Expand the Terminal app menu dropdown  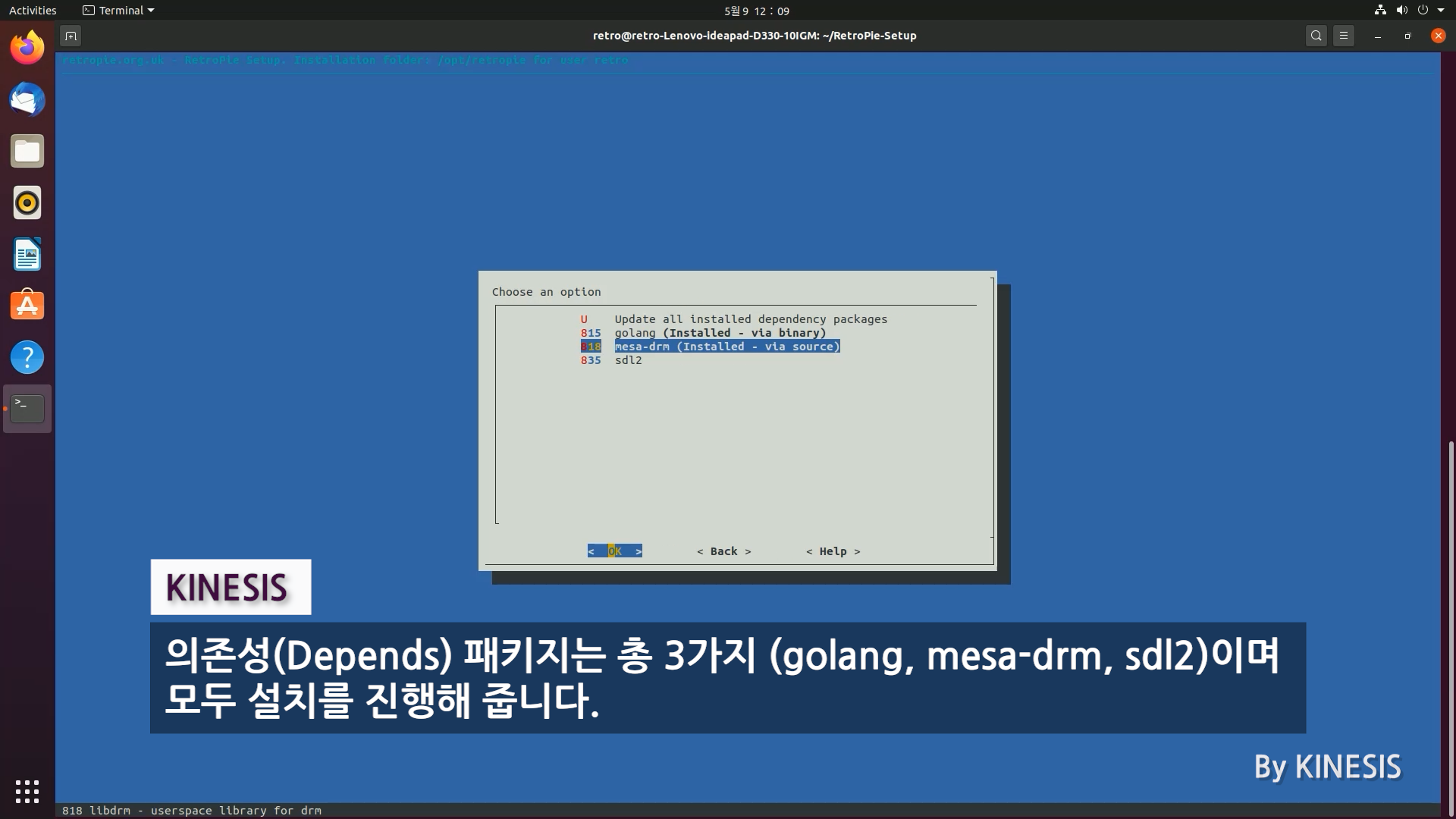(x=118, y=11)
